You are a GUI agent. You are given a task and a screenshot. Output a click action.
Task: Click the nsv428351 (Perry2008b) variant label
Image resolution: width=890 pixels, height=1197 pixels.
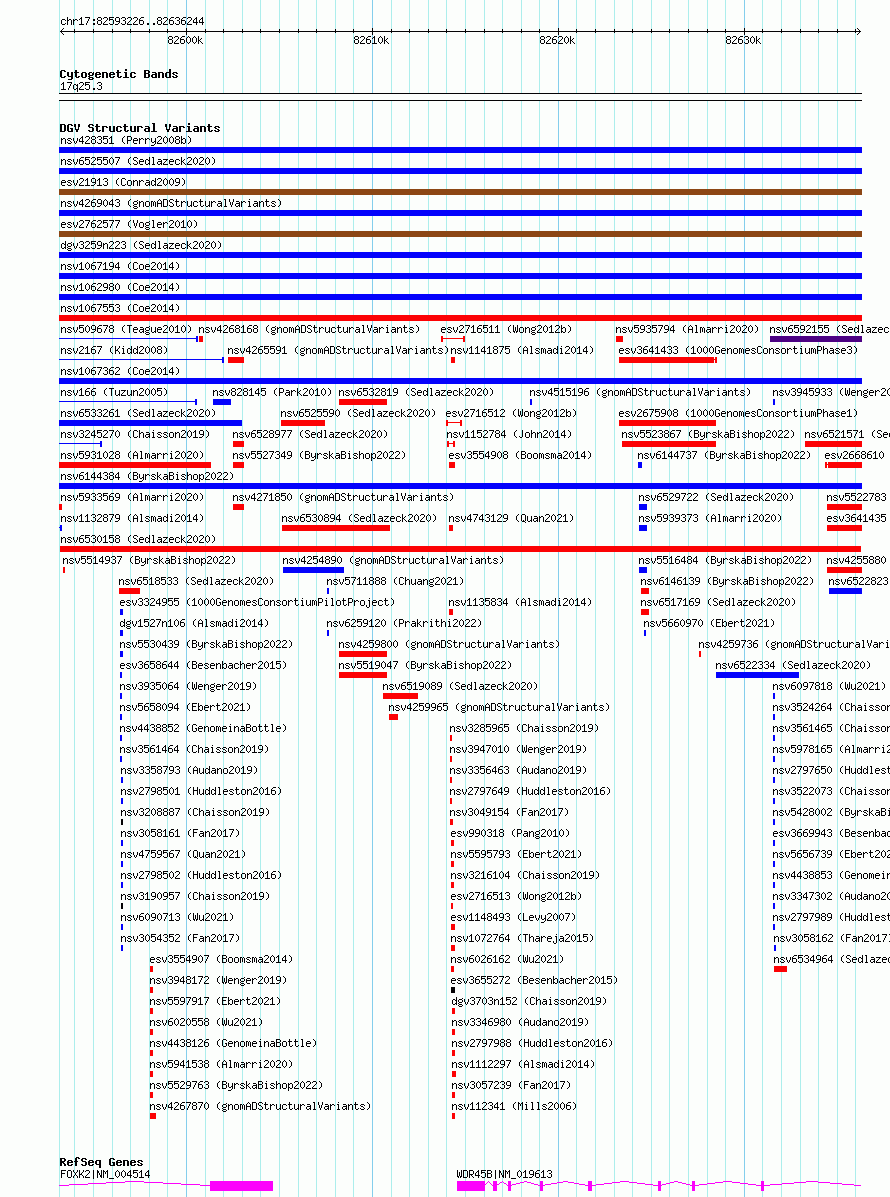pyautogui.click(x=126, y=140)
